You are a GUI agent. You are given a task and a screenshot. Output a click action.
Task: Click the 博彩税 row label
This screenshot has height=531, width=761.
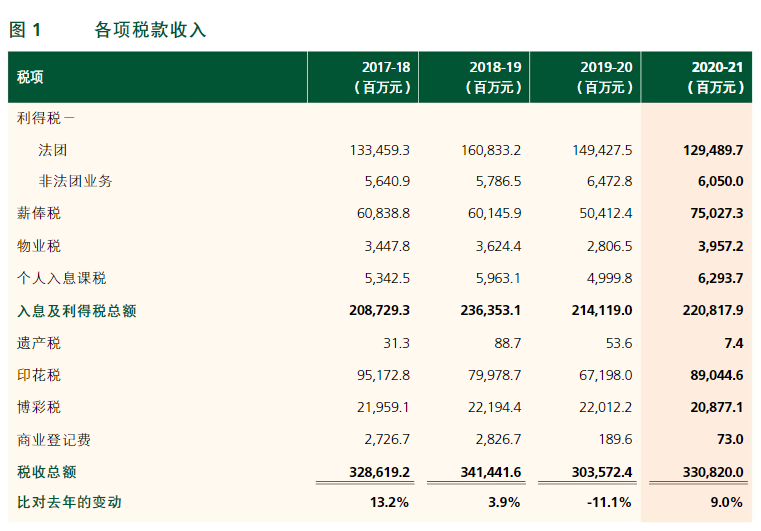pyautogui.click(x=39, y=407)
